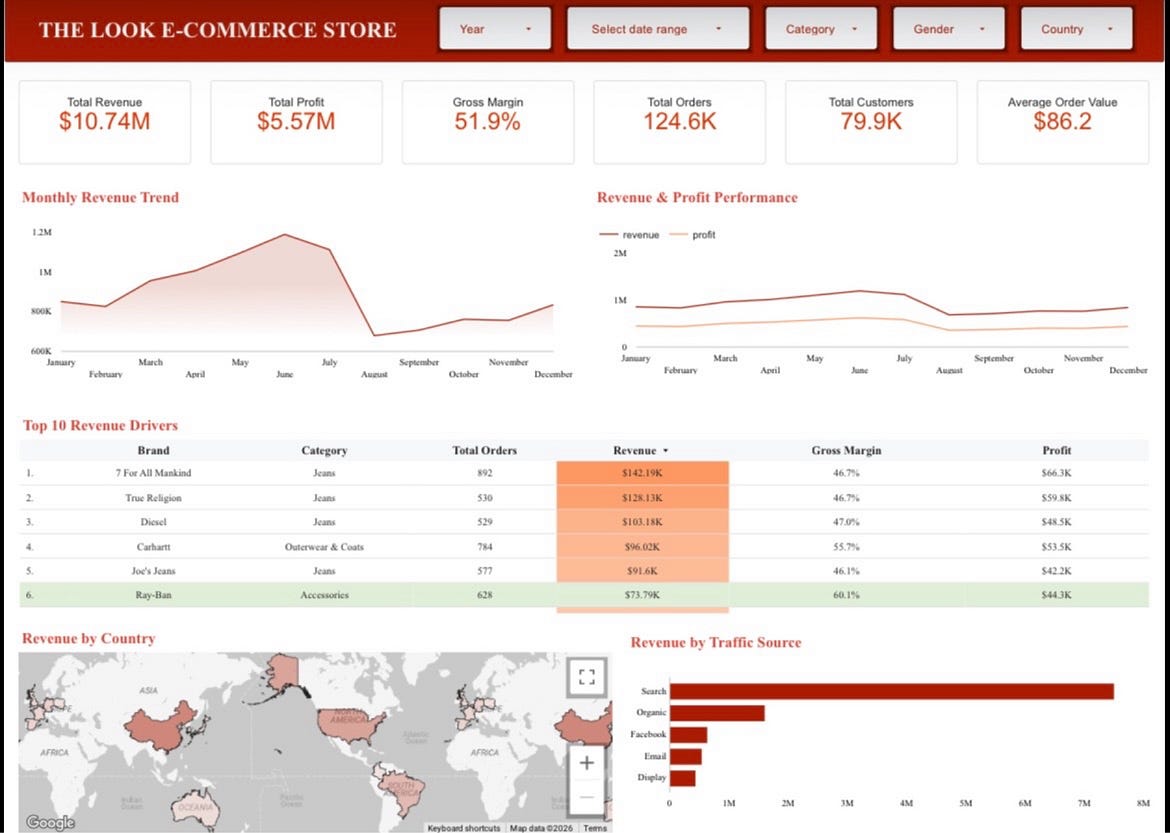Select the Joe's Jeans brand cell

tap(153, 571)
